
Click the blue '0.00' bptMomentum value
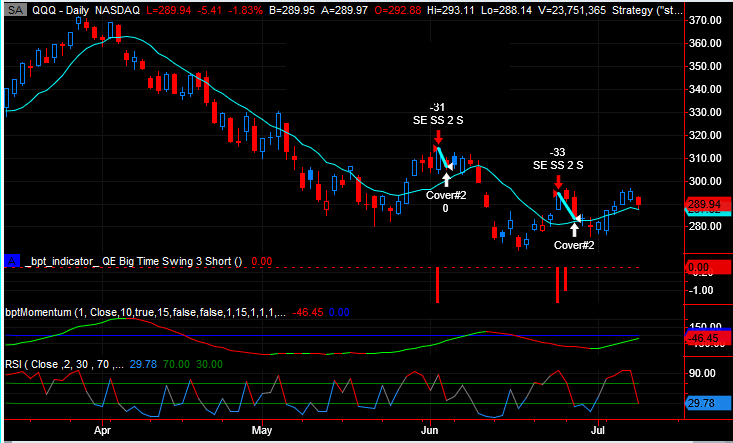(339, 312)
